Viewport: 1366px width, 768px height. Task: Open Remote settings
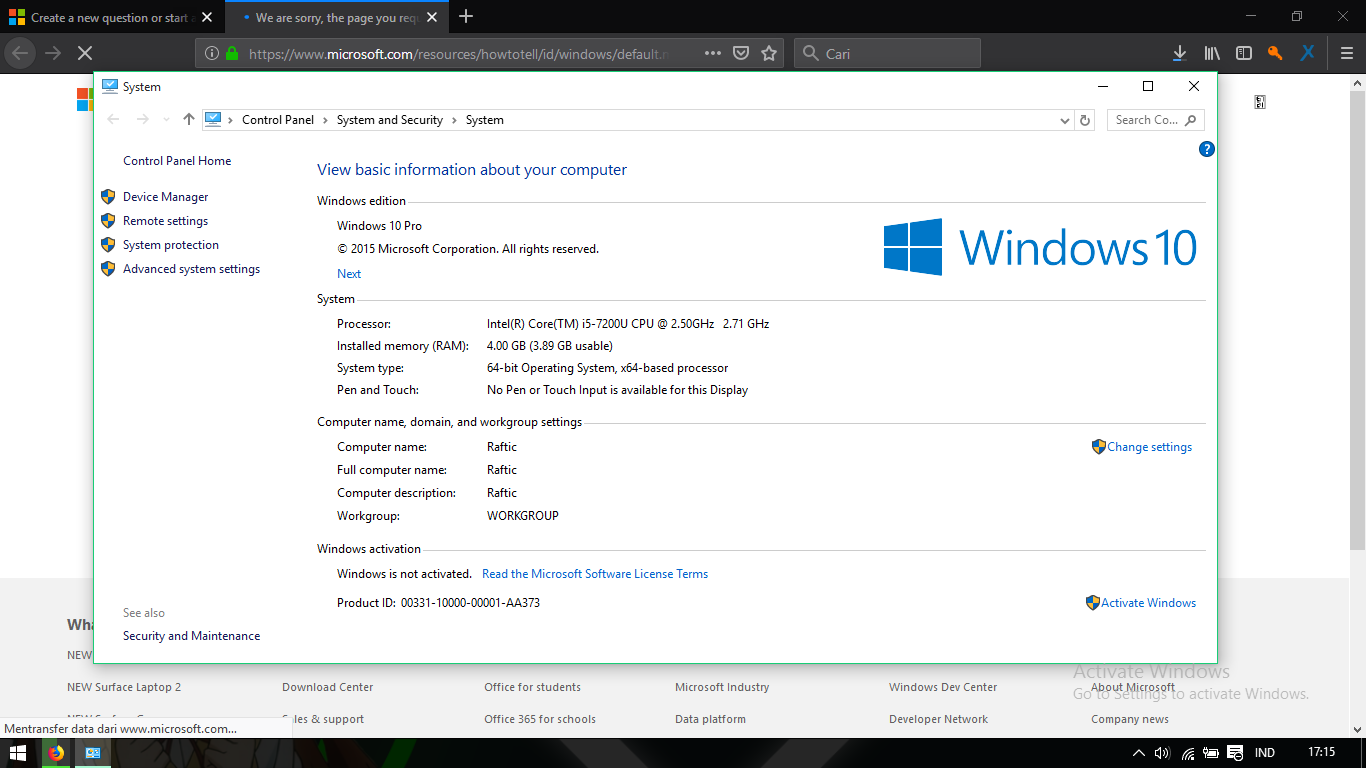tap(165, 220)
